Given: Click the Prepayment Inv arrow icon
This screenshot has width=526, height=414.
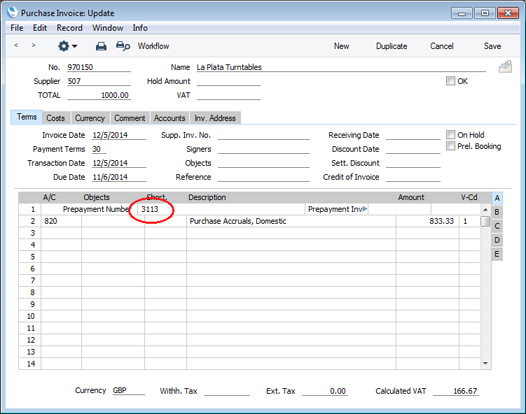Looking at the screenshot, I should click(365, 209).
